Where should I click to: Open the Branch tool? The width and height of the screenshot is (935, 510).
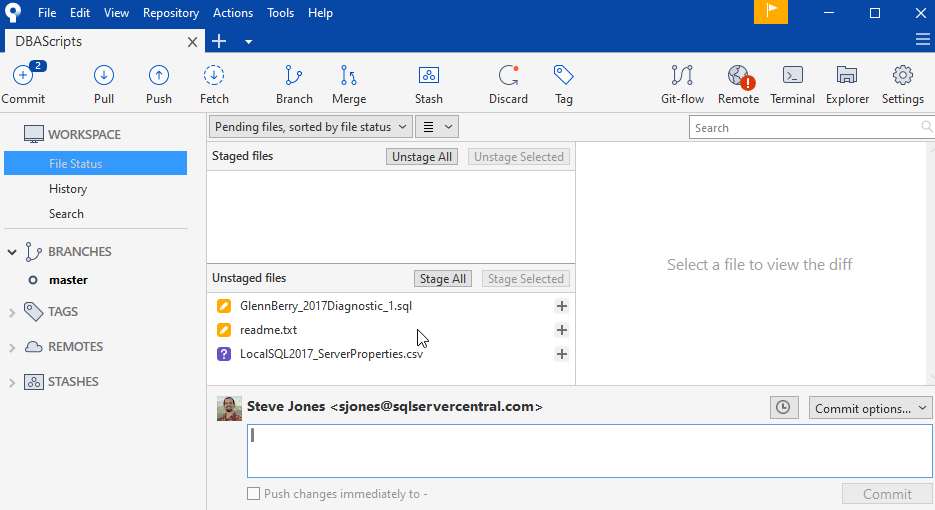tap(294, 76)
